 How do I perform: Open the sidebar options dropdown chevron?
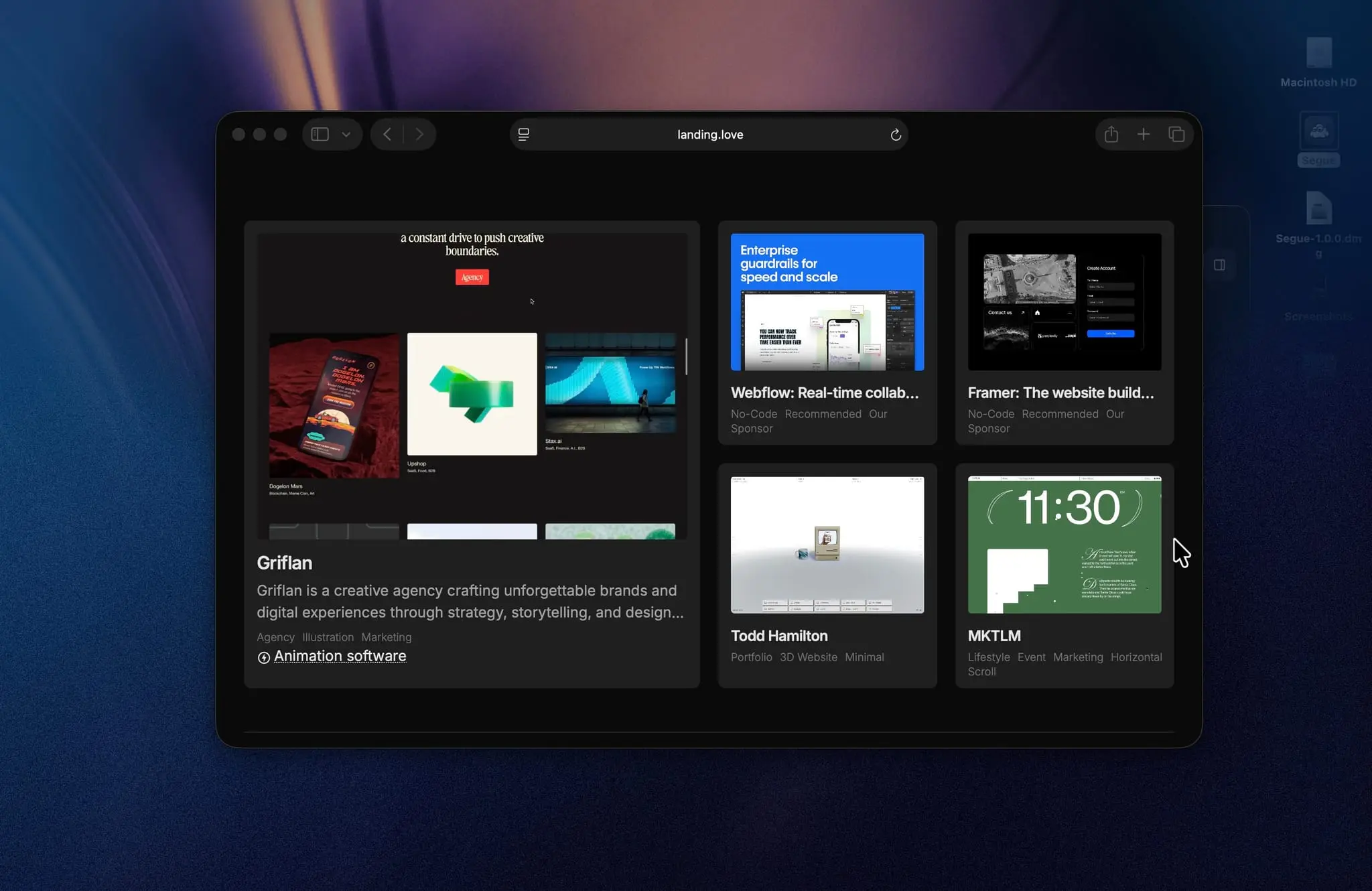pos(346,135)
